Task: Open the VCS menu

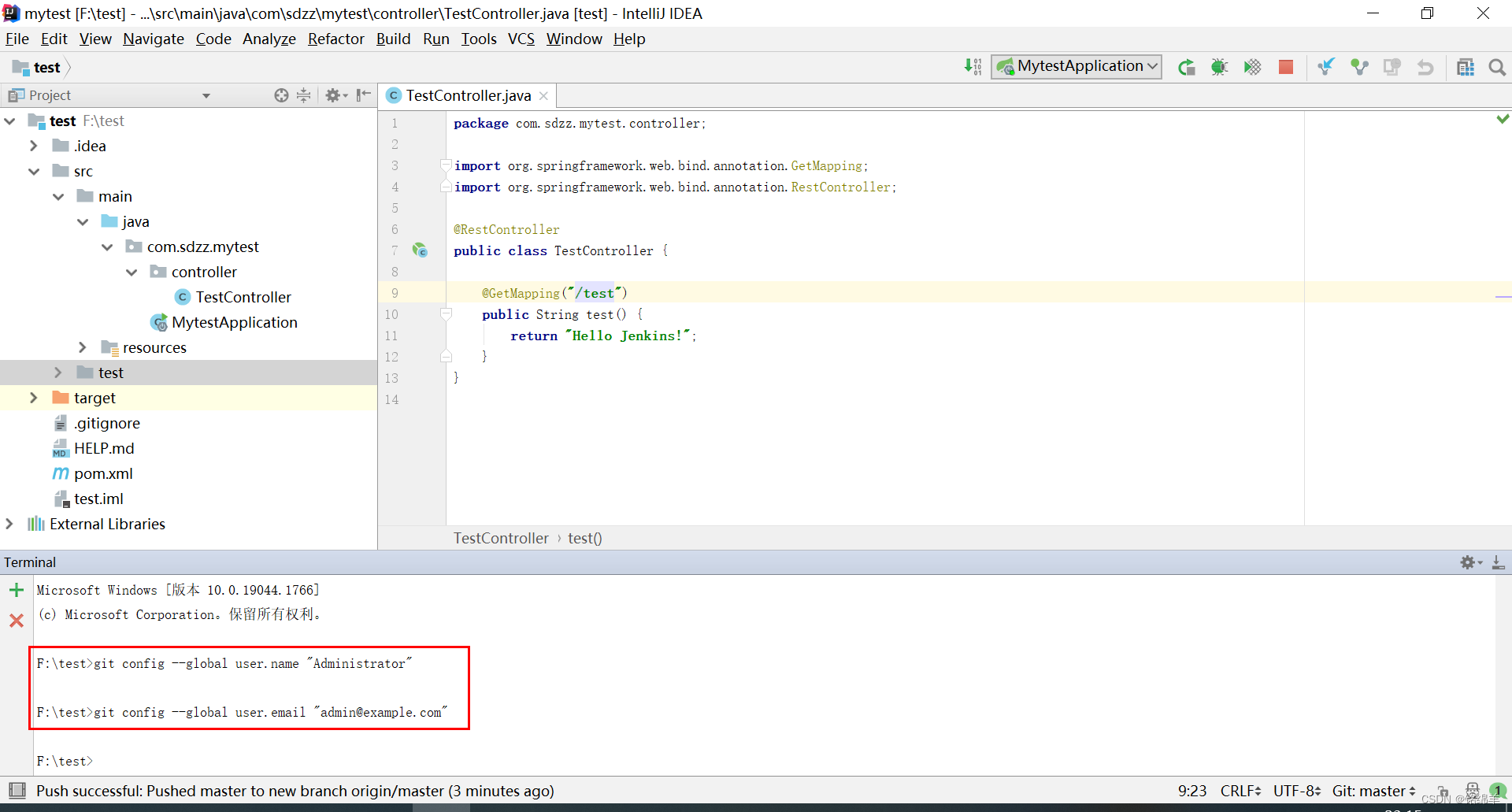Action: (521, 39)
